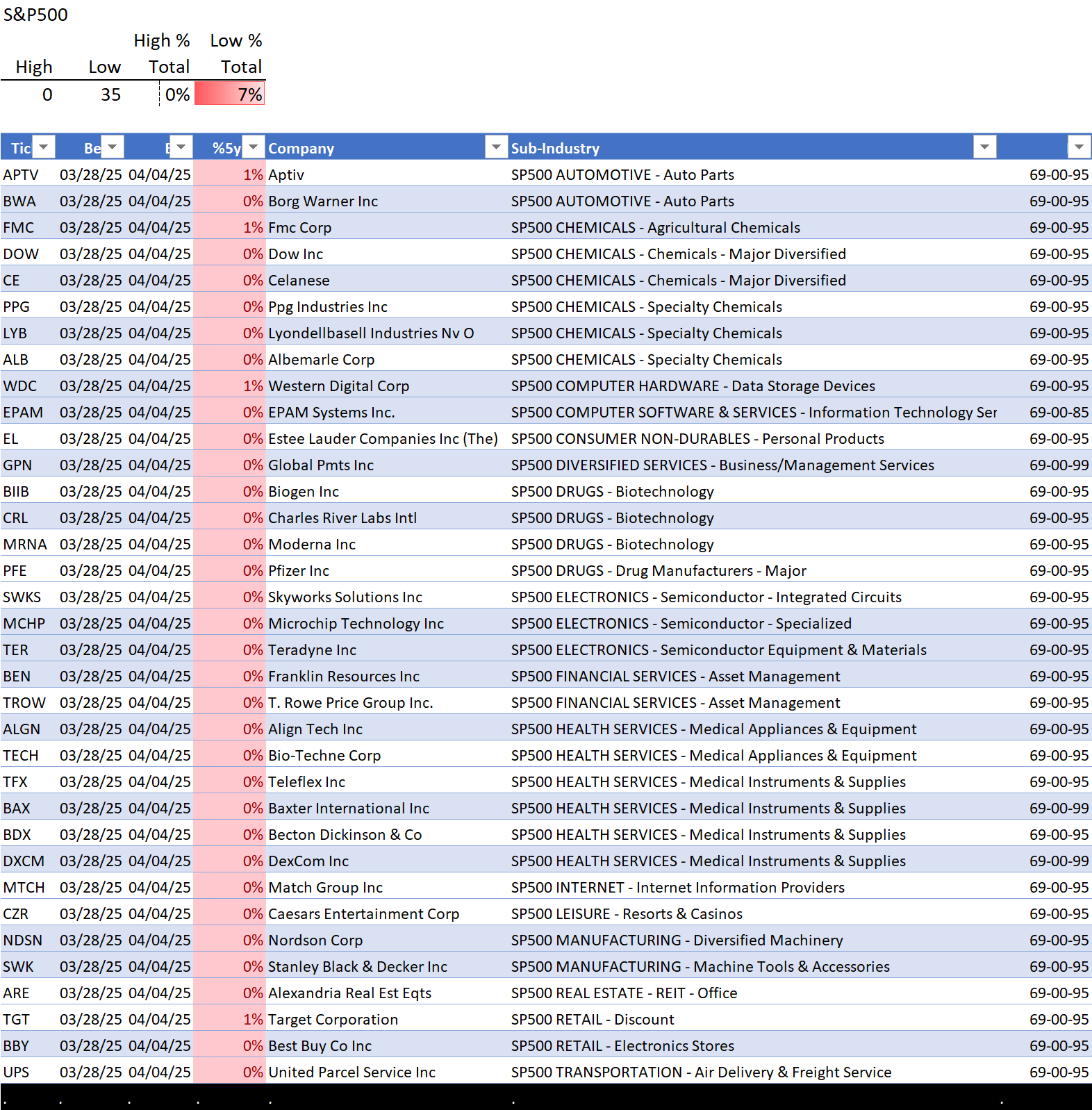Select the Air Delivery & Freight Service cell
The image size is (1092, 1110).
pyautogui.click(x=752, y=1072)
